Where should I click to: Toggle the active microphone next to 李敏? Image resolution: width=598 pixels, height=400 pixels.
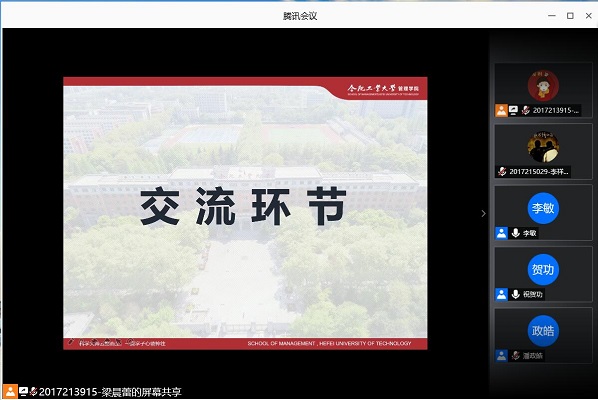coord(516,233)
